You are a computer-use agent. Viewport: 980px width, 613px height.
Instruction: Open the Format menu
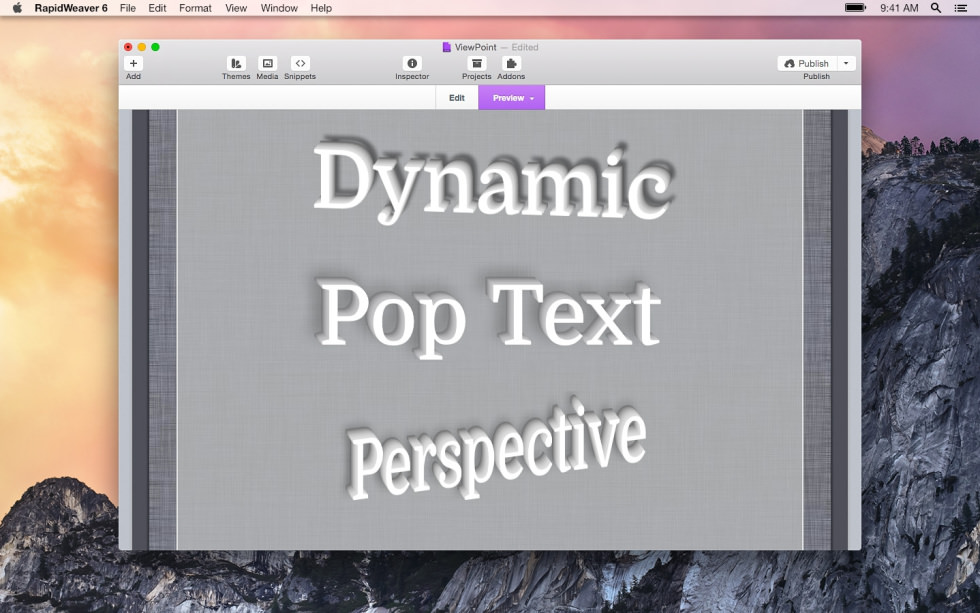click(195, 8)
